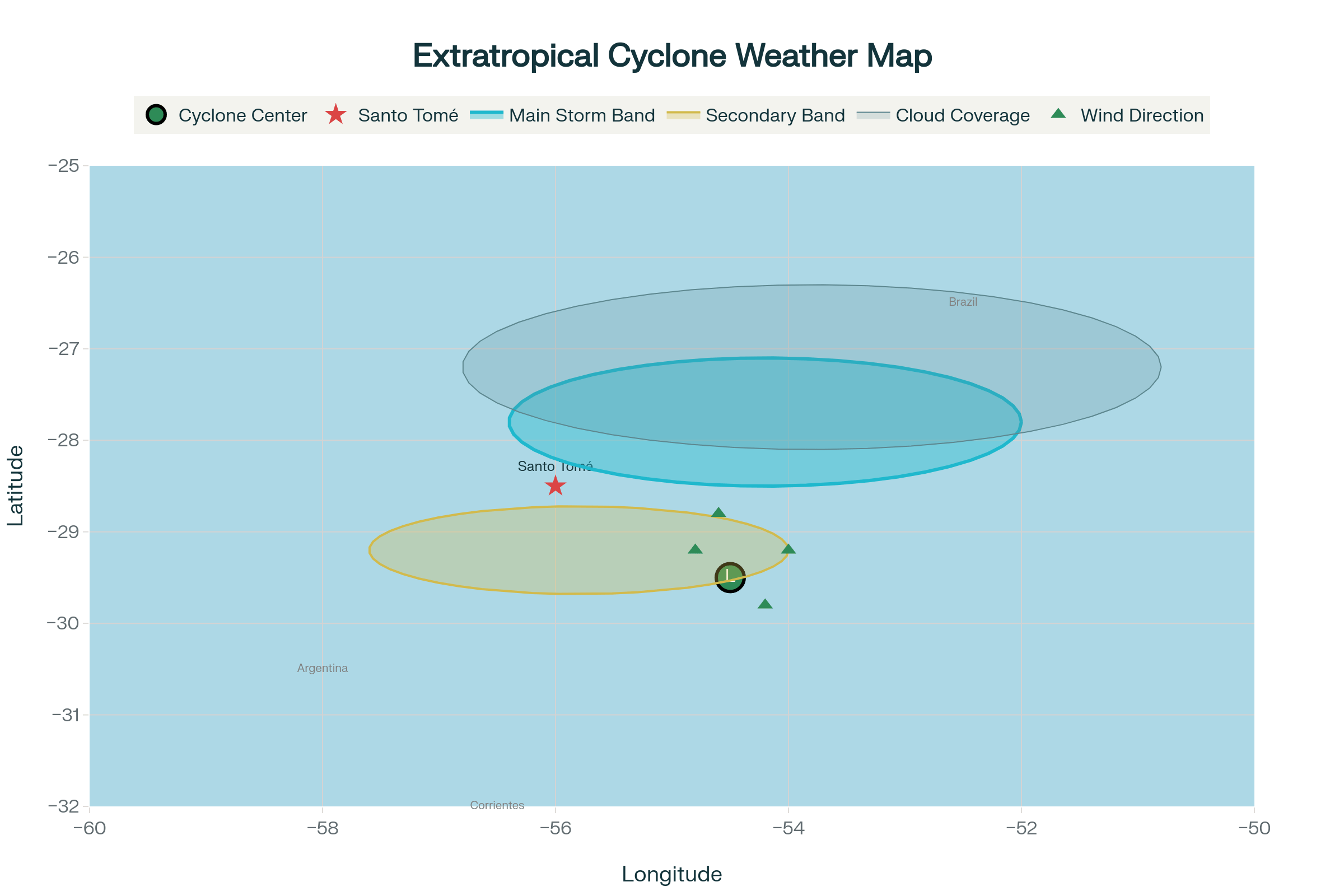
Task: Click the -60 longitude tick label
Action: tap(90, 828)
